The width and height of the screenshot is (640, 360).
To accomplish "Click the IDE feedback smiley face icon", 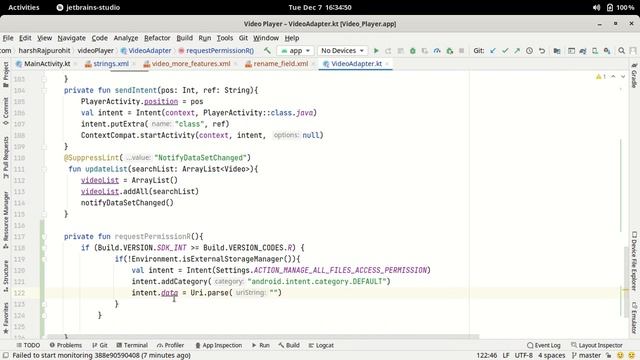I will point(620,356).
